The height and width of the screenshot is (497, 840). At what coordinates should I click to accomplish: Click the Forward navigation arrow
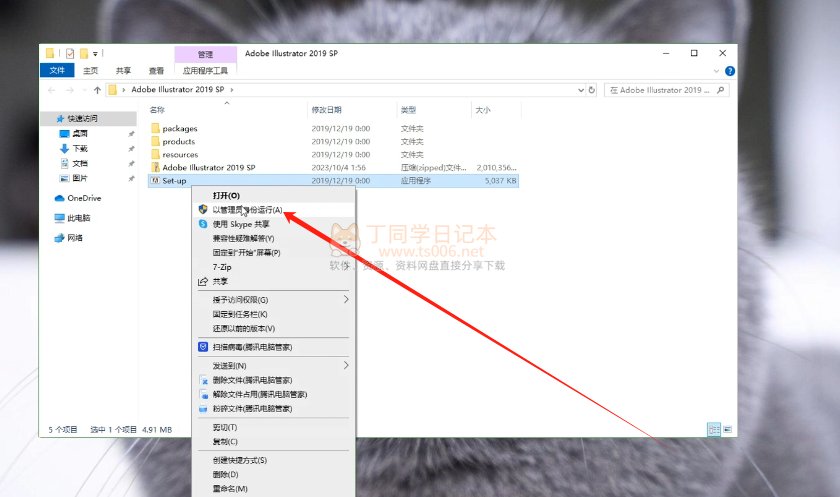(x=70, y=90)
